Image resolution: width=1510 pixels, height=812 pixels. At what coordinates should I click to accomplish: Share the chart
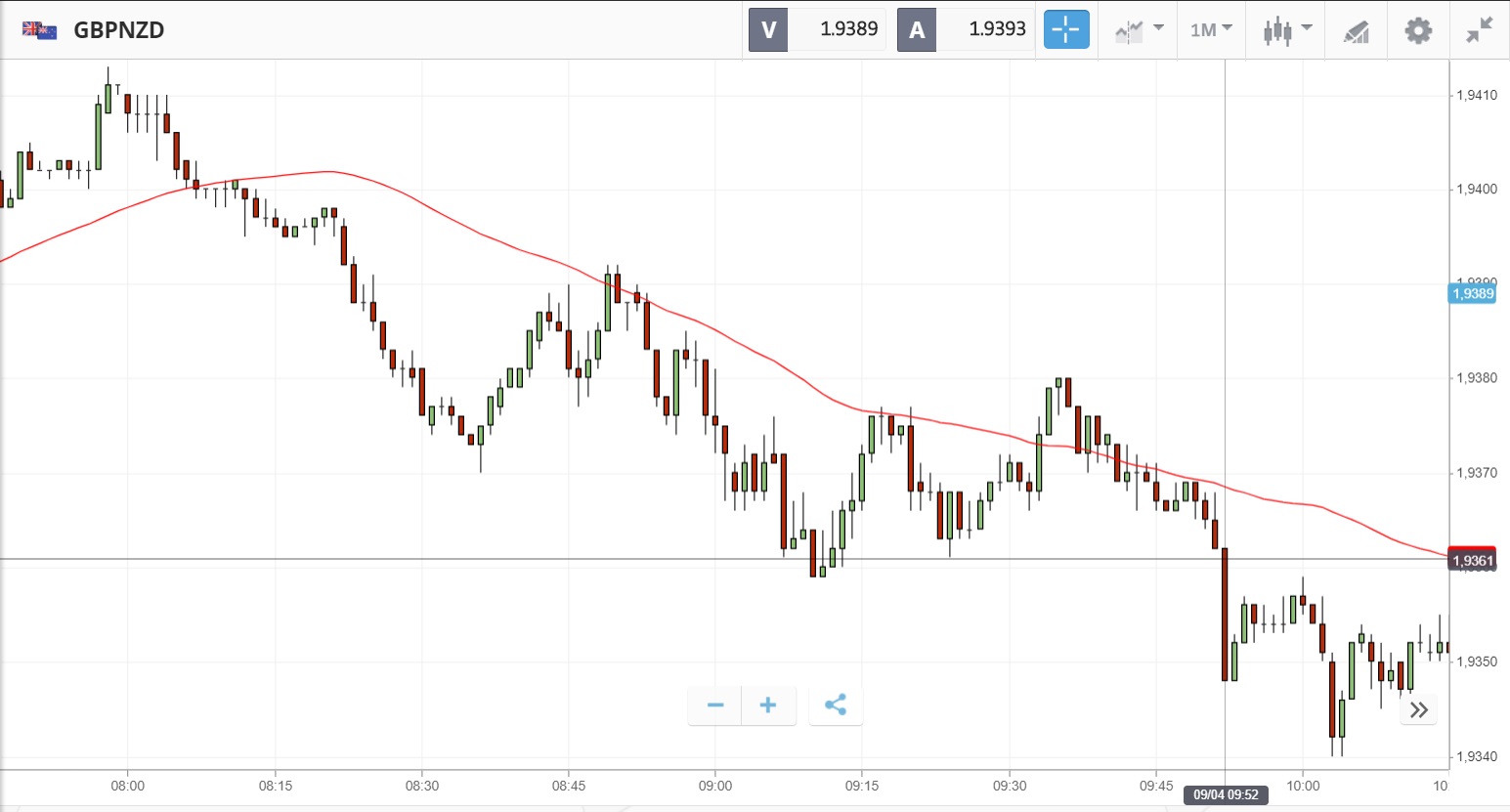[x=836, y=705]
